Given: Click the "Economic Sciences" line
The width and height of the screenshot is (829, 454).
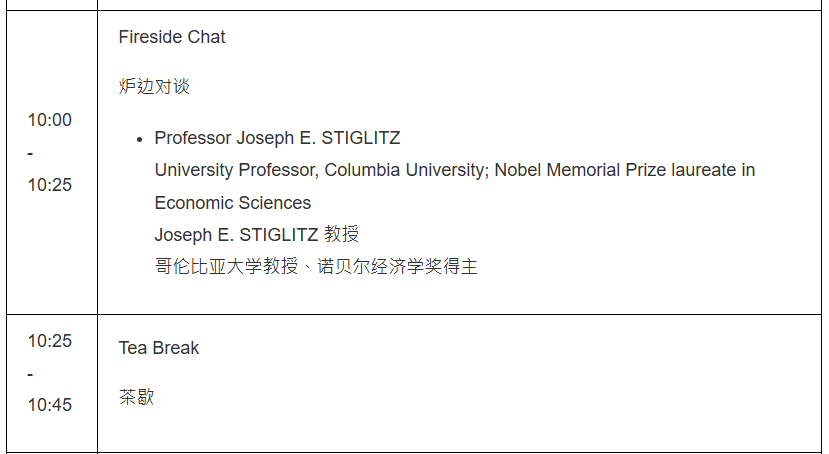Looking at the screenshot, I should tap(232, 203).
